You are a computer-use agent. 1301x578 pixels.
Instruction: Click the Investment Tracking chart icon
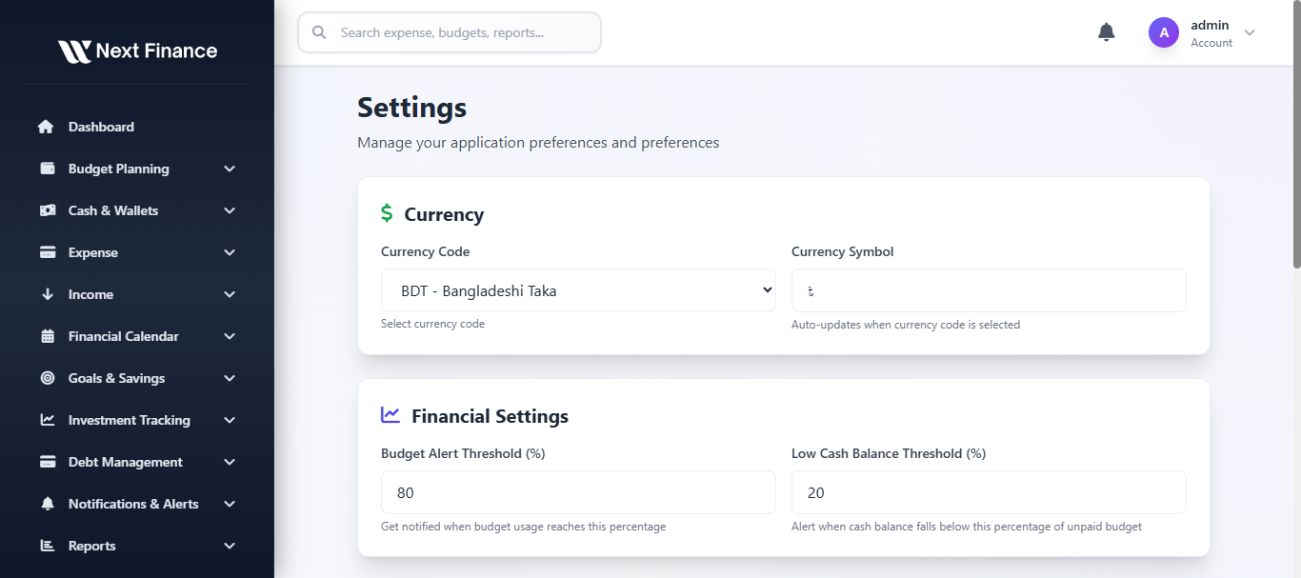(47, 421)
